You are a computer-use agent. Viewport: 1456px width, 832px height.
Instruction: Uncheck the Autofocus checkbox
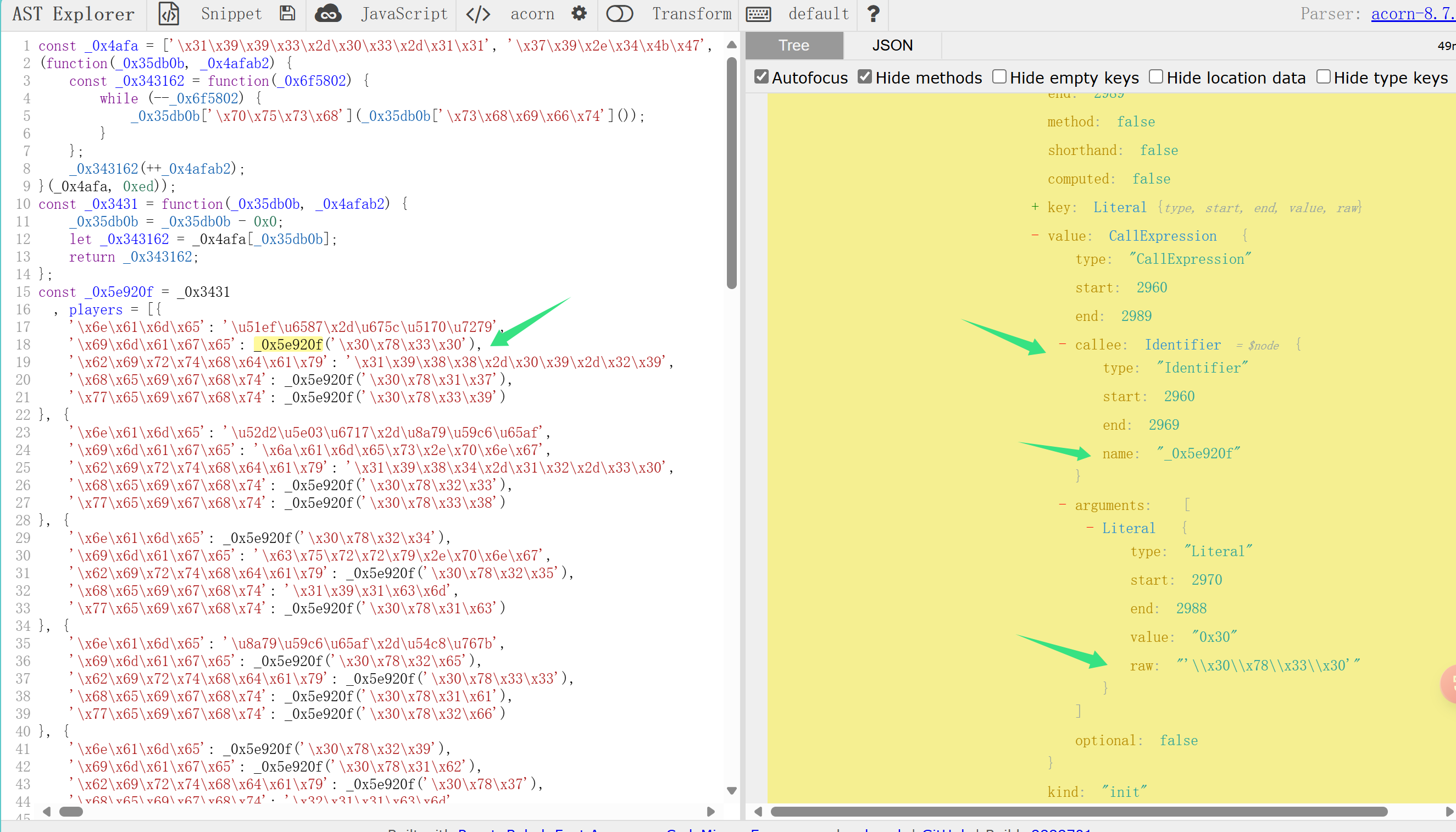pyautogui.click(x=762, y=76)
